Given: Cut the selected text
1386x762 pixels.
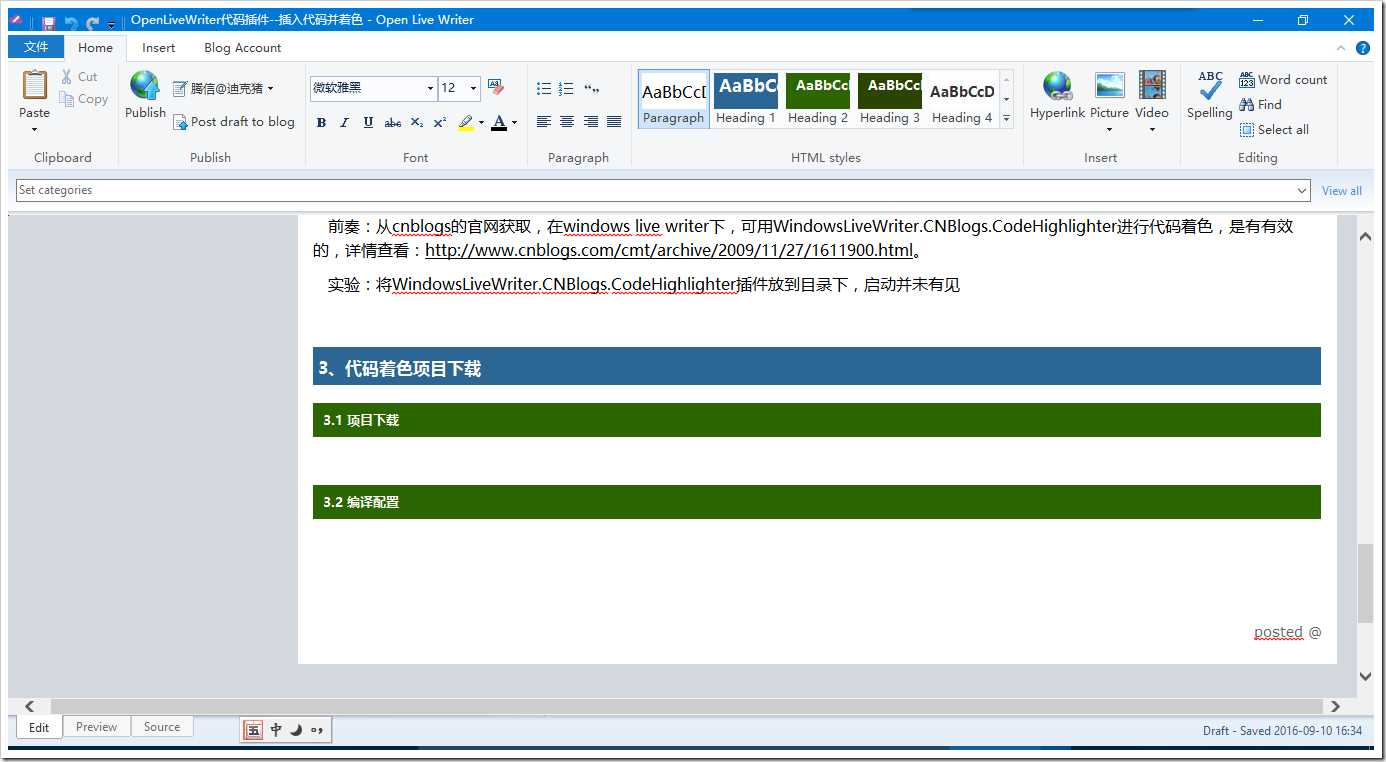Looking at the screenshot, I should [x=79, y=77].
